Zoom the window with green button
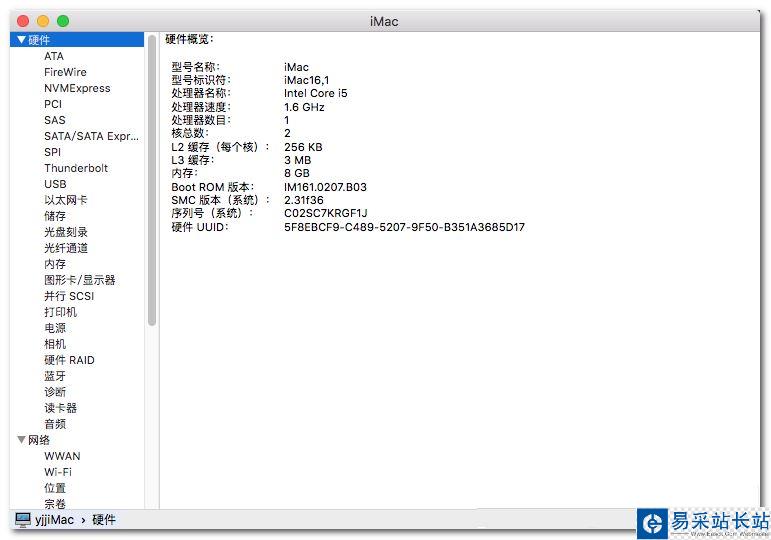This screenshot has width=771, height=540. point(63,21)
